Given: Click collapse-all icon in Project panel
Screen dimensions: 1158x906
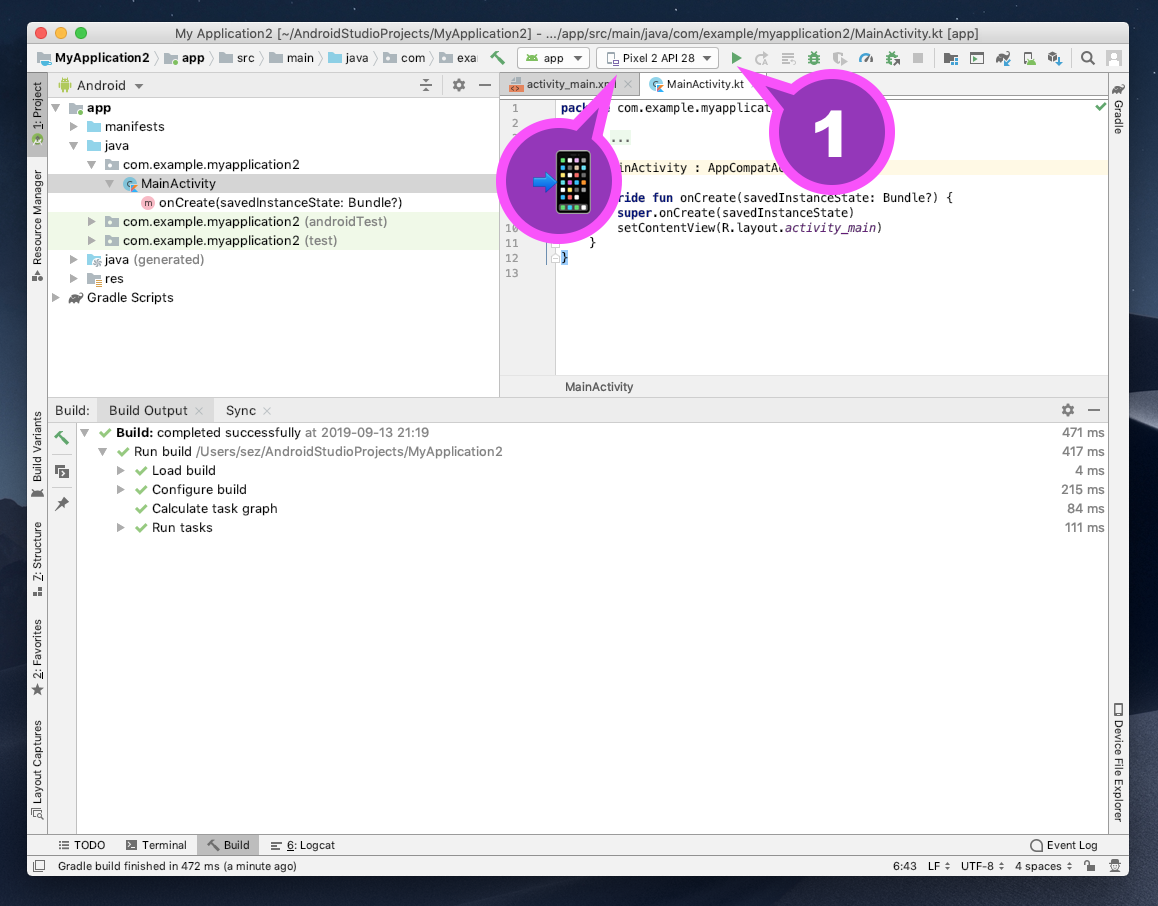Looking at the screenshot, I should coord(426,85).
